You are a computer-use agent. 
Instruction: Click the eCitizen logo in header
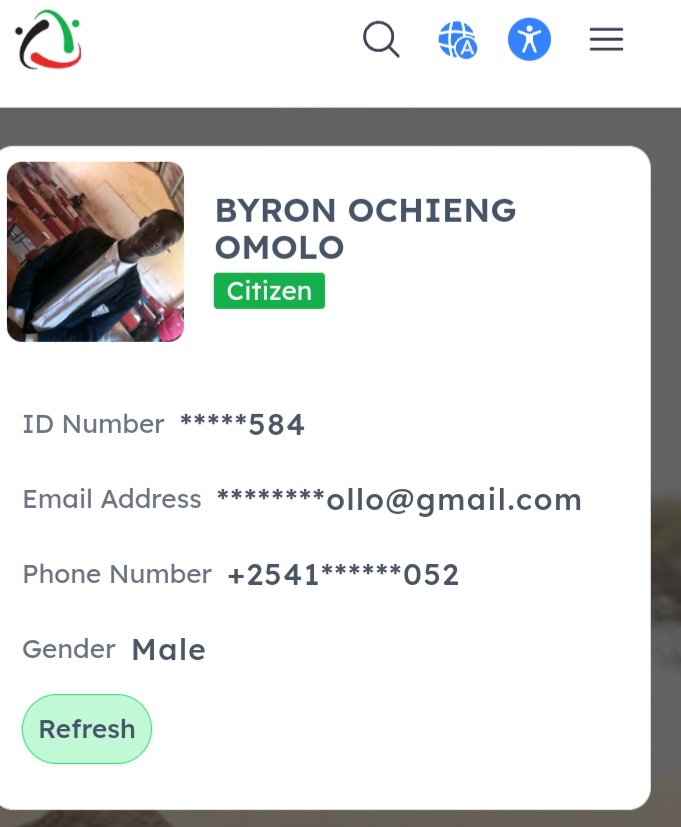(x=49, y=40)
